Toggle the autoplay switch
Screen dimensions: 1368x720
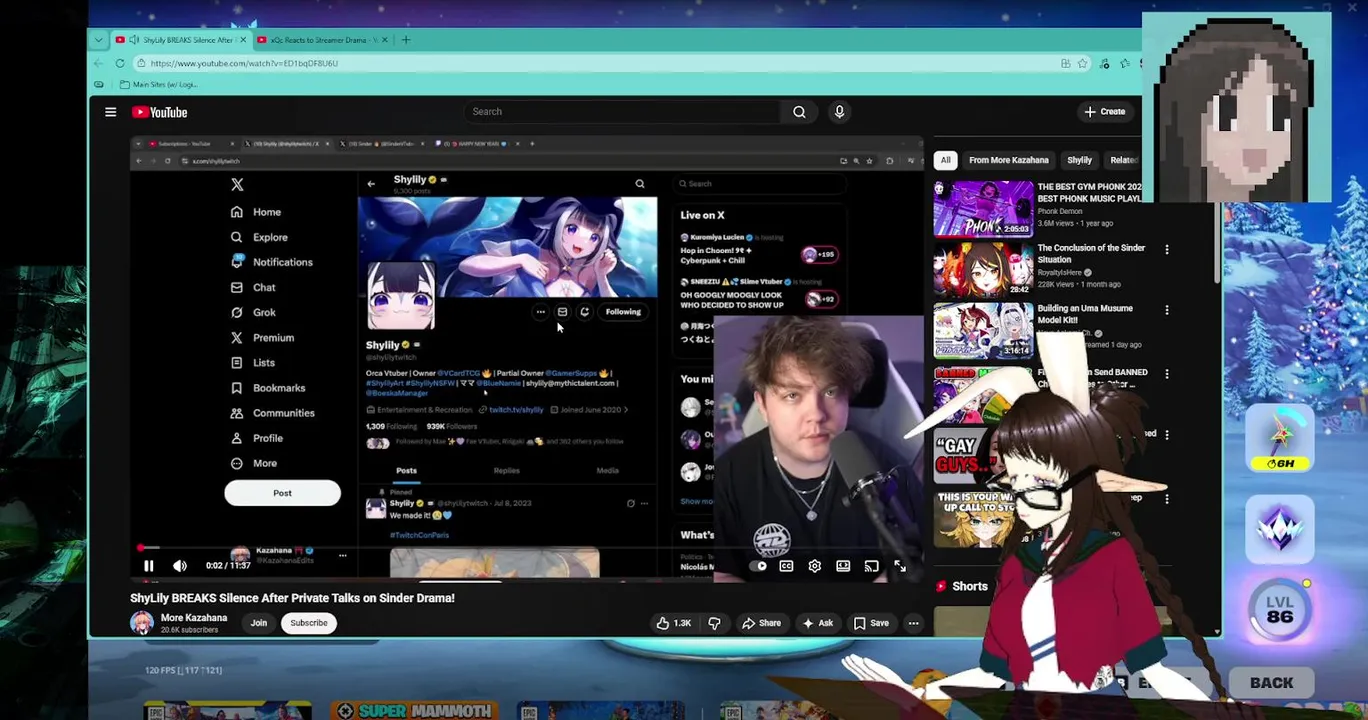(x=759, y=566)
